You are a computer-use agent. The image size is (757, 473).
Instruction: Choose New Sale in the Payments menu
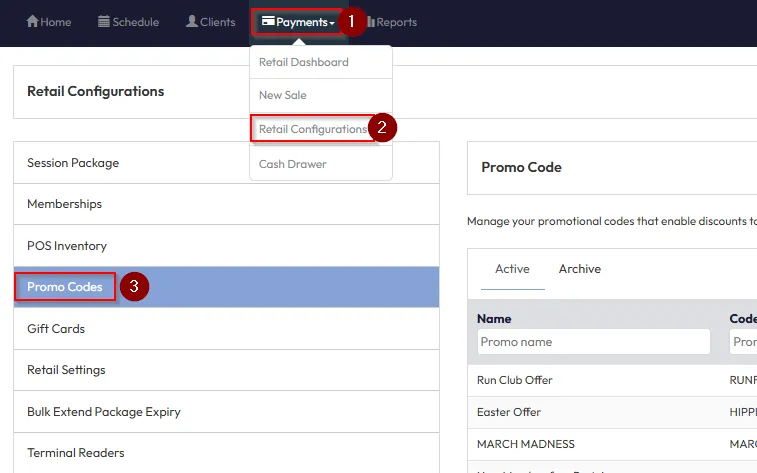pos(283,95)
